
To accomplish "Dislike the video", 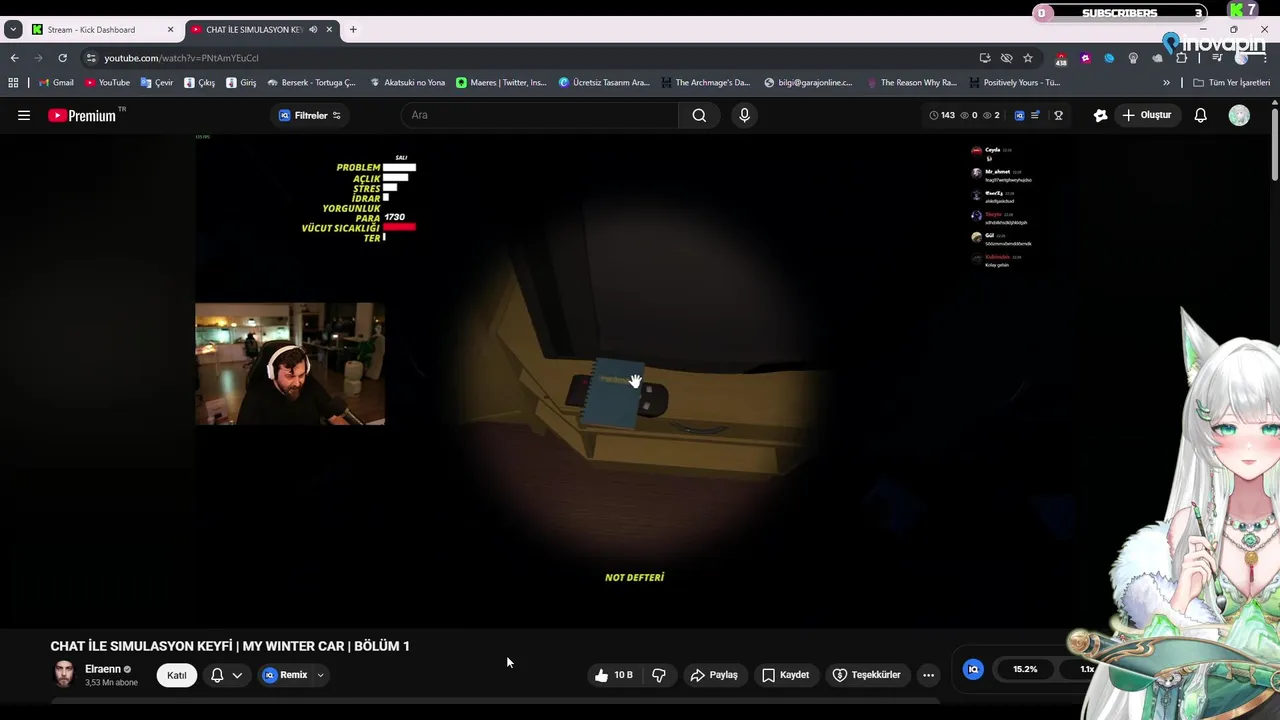I will (x=659, y=675).
